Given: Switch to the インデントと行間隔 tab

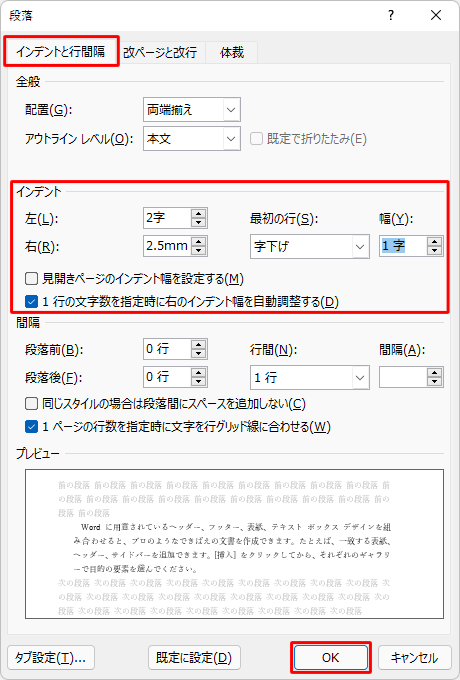Looking at the screenshot, I should (61, 52).
